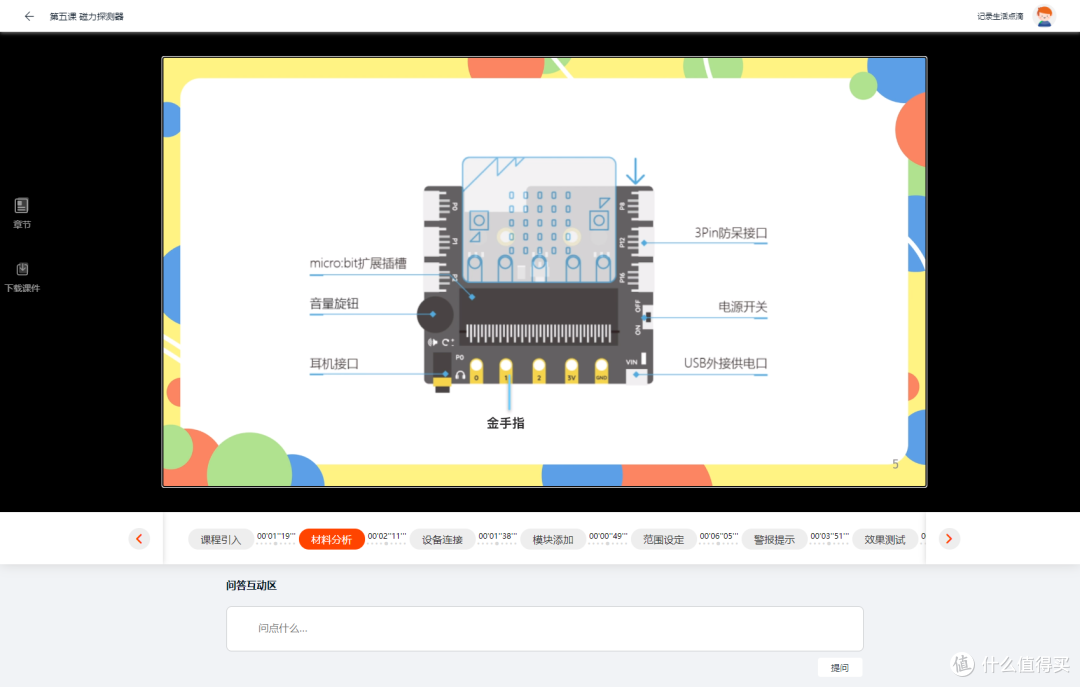This screenshot has height=687, width=1080.
Task: Open the 效果测试 chapter
Action: (x=885, y=540)
